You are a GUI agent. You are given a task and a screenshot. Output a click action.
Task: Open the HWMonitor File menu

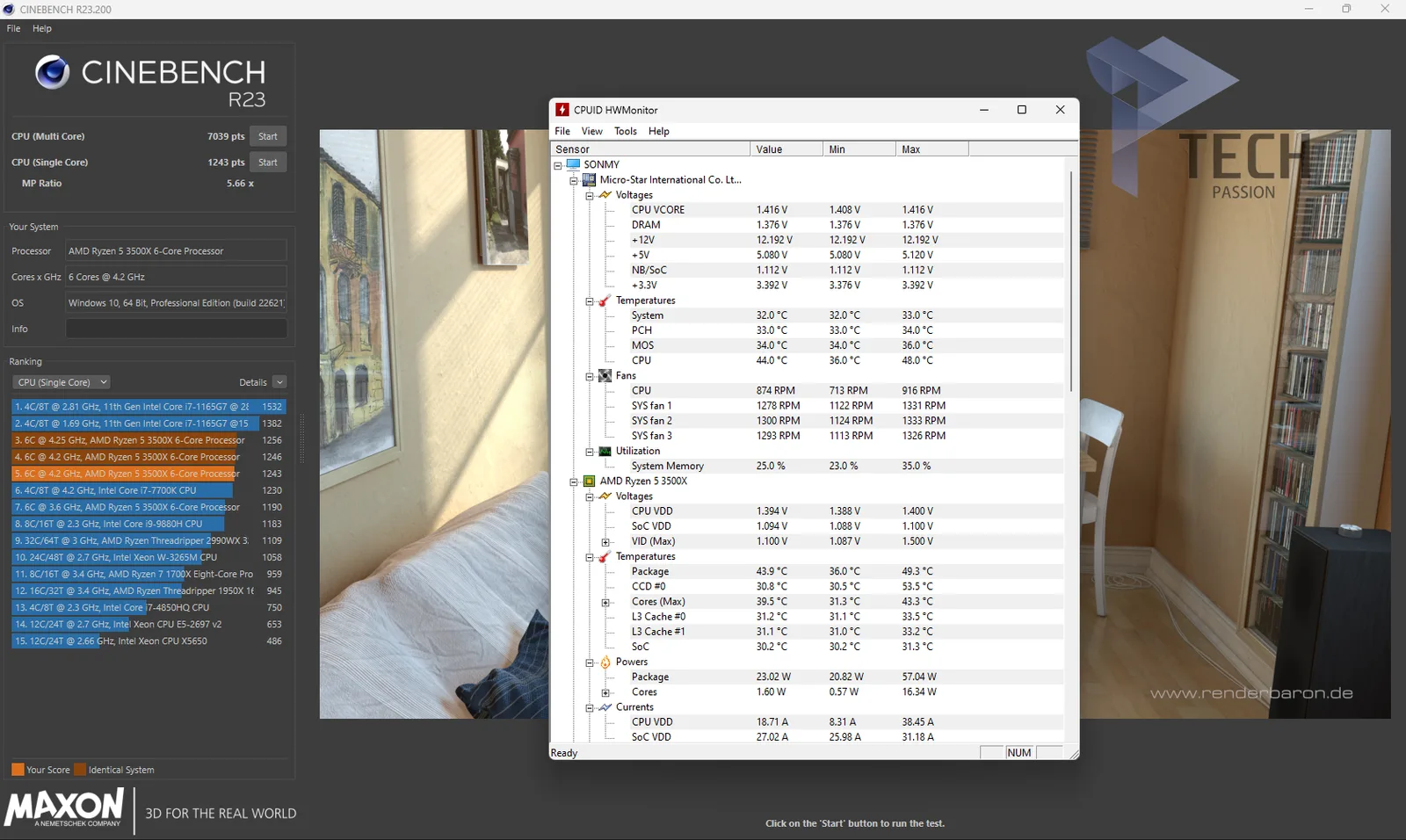tap(562, 131)
